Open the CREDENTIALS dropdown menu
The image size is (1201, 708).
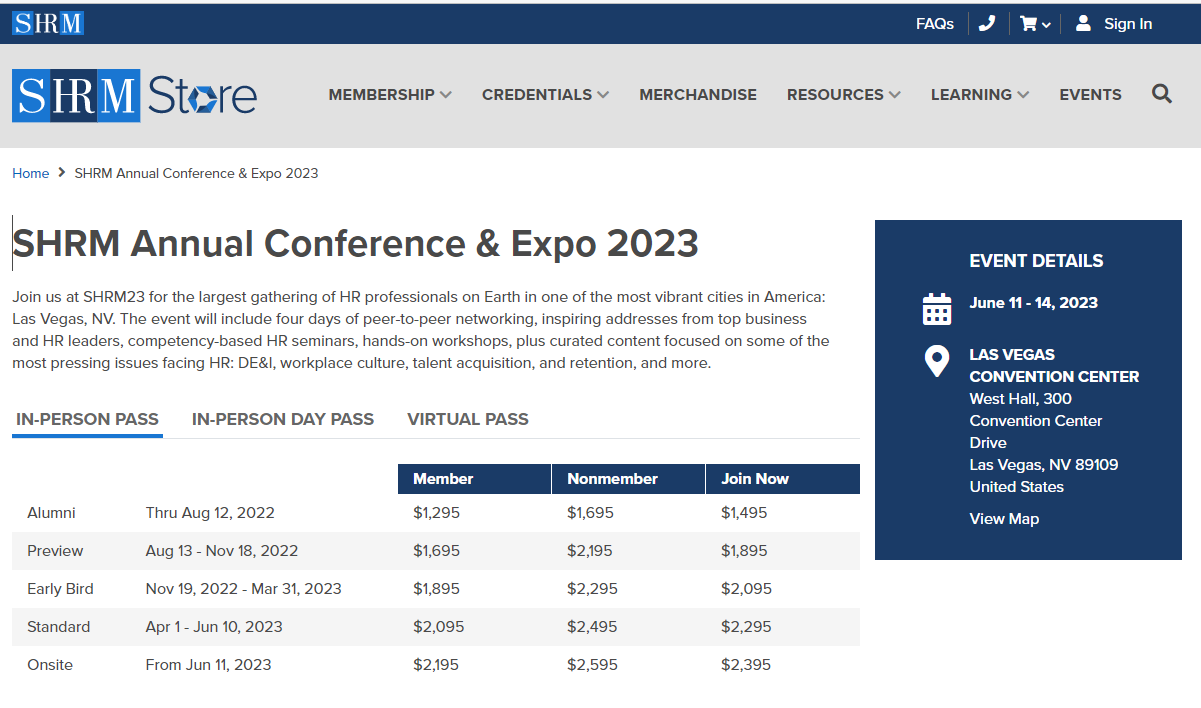(x=545, y=94)
